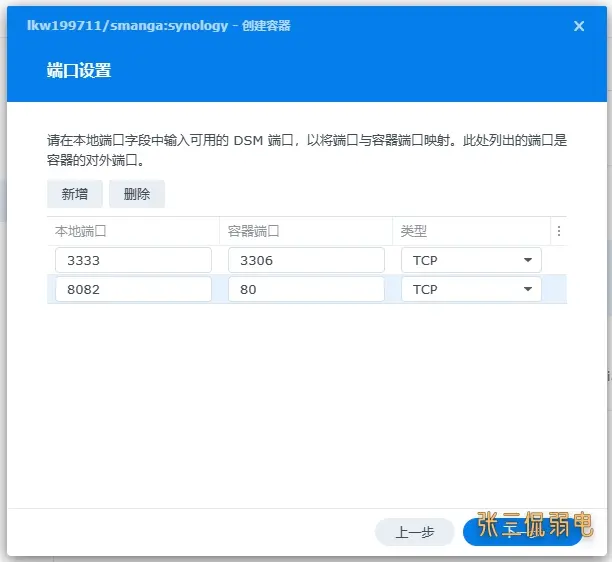The width and height of the screenshot is (612, 562).
Task: Open TCP type dropdown in 8082 row
Action: (x=471, y=289)
